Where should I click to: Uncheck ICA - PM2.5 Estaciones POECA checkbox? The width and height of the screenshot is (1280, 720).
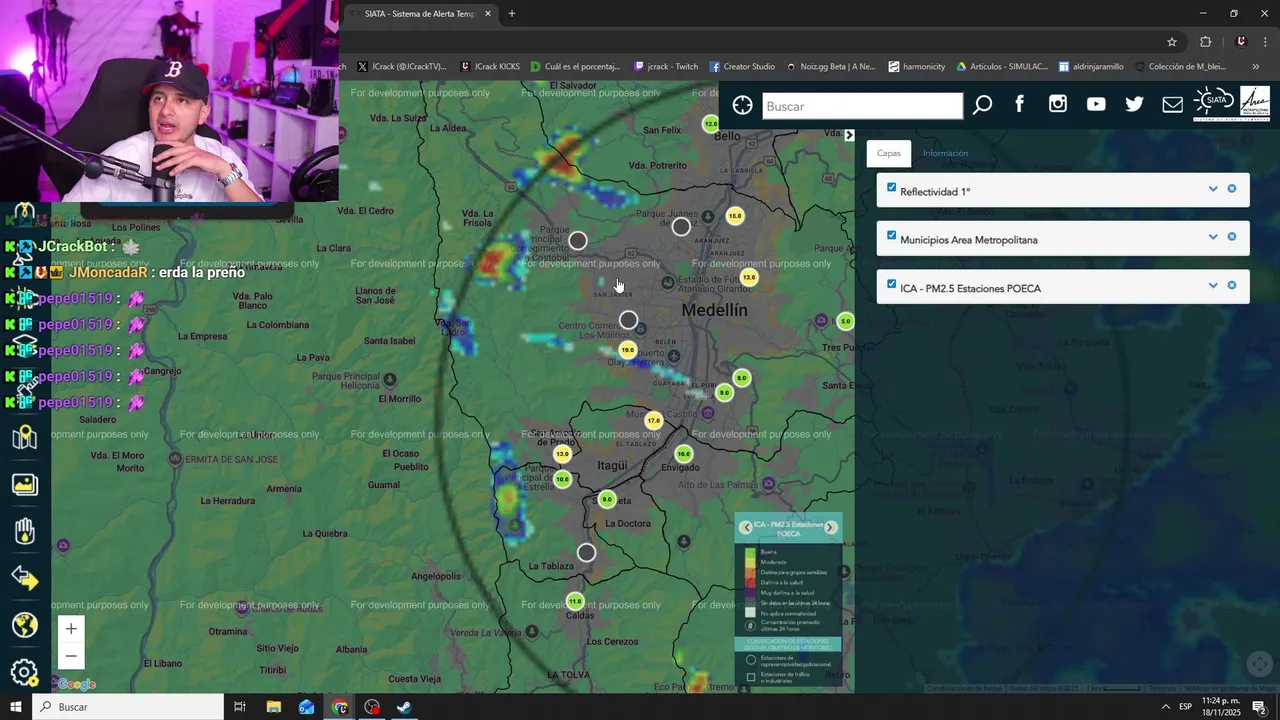coord(891,284)
